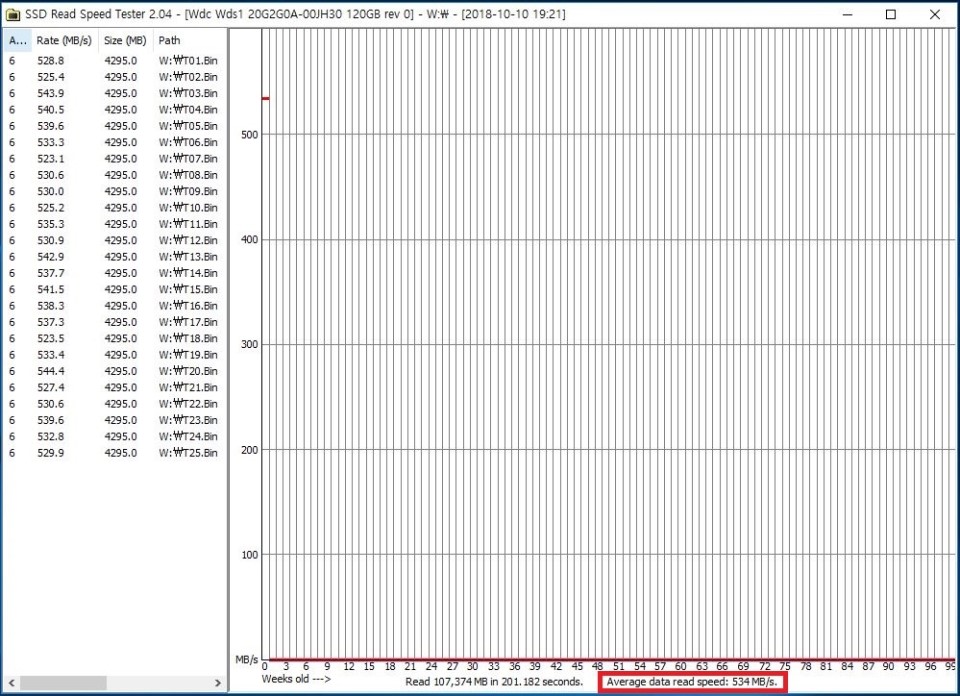Click the 528.8 rate value
This screenshot has width=960, height=696.
(50, 61)
